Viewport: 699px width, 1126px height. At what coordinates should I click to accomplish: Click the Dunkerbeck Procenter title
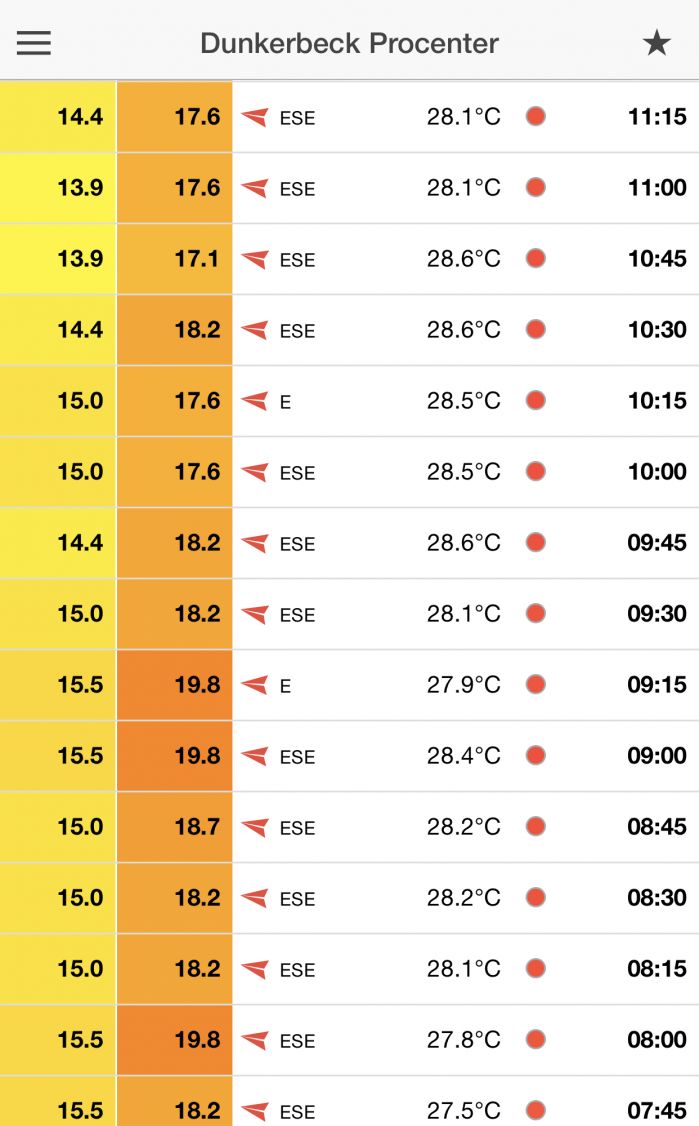click(349, 43)
